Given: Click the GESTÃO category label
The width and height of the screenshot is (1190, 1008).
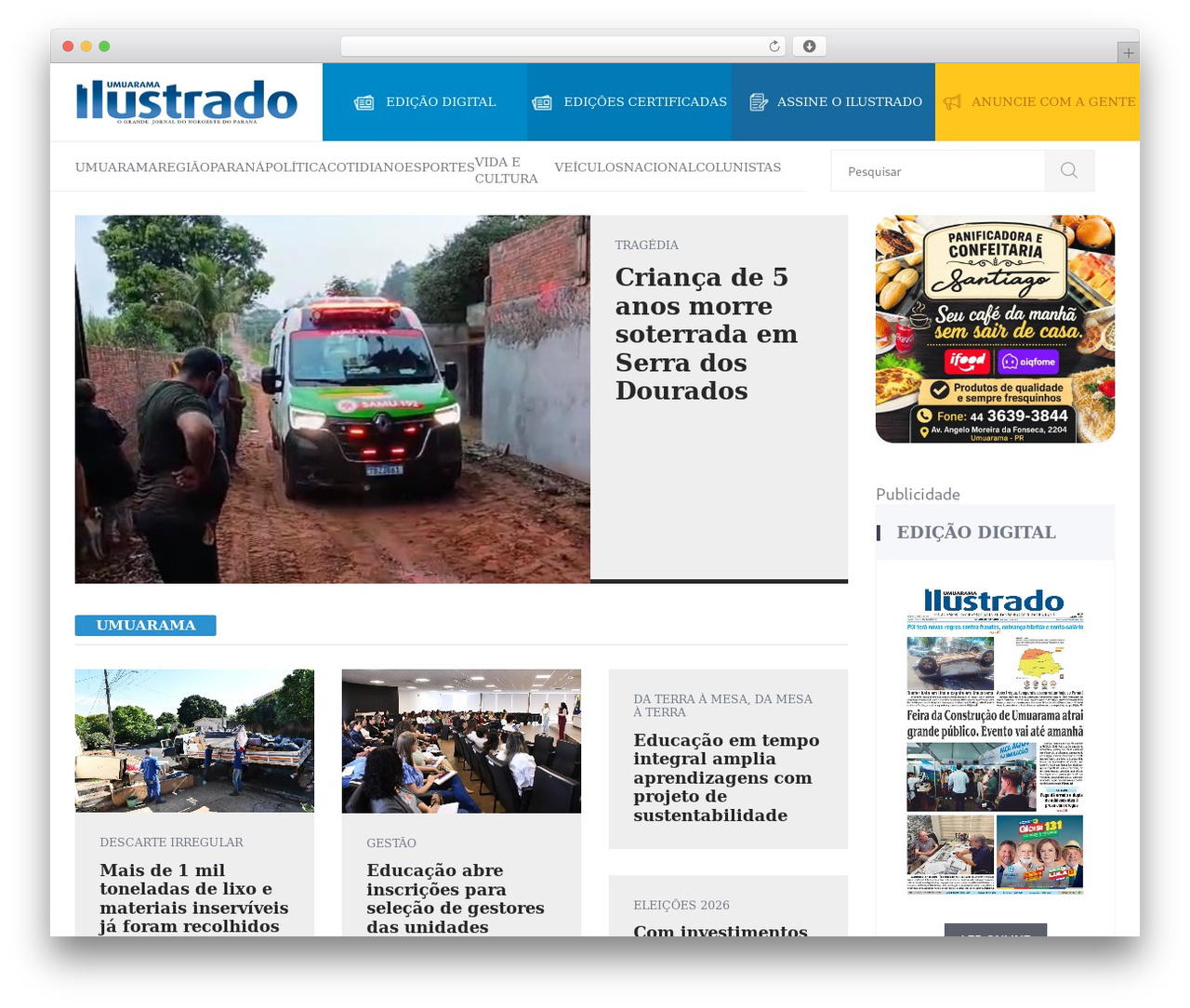Looking at the screenshot, I should [391, 843].
